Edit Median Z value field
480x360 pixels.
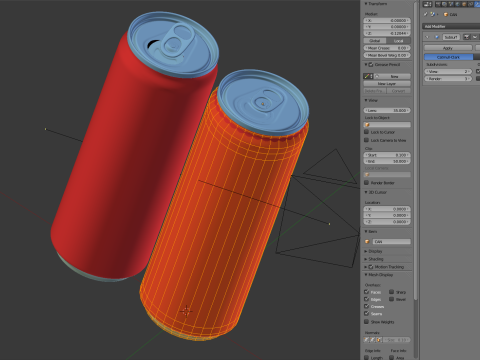click(387, 33)
